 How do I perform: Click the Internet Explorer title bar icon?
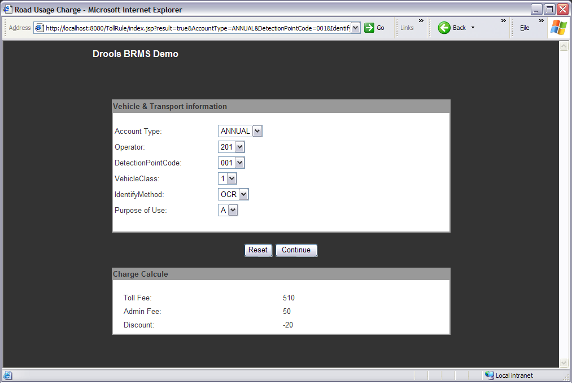click(x=8, y=9)
